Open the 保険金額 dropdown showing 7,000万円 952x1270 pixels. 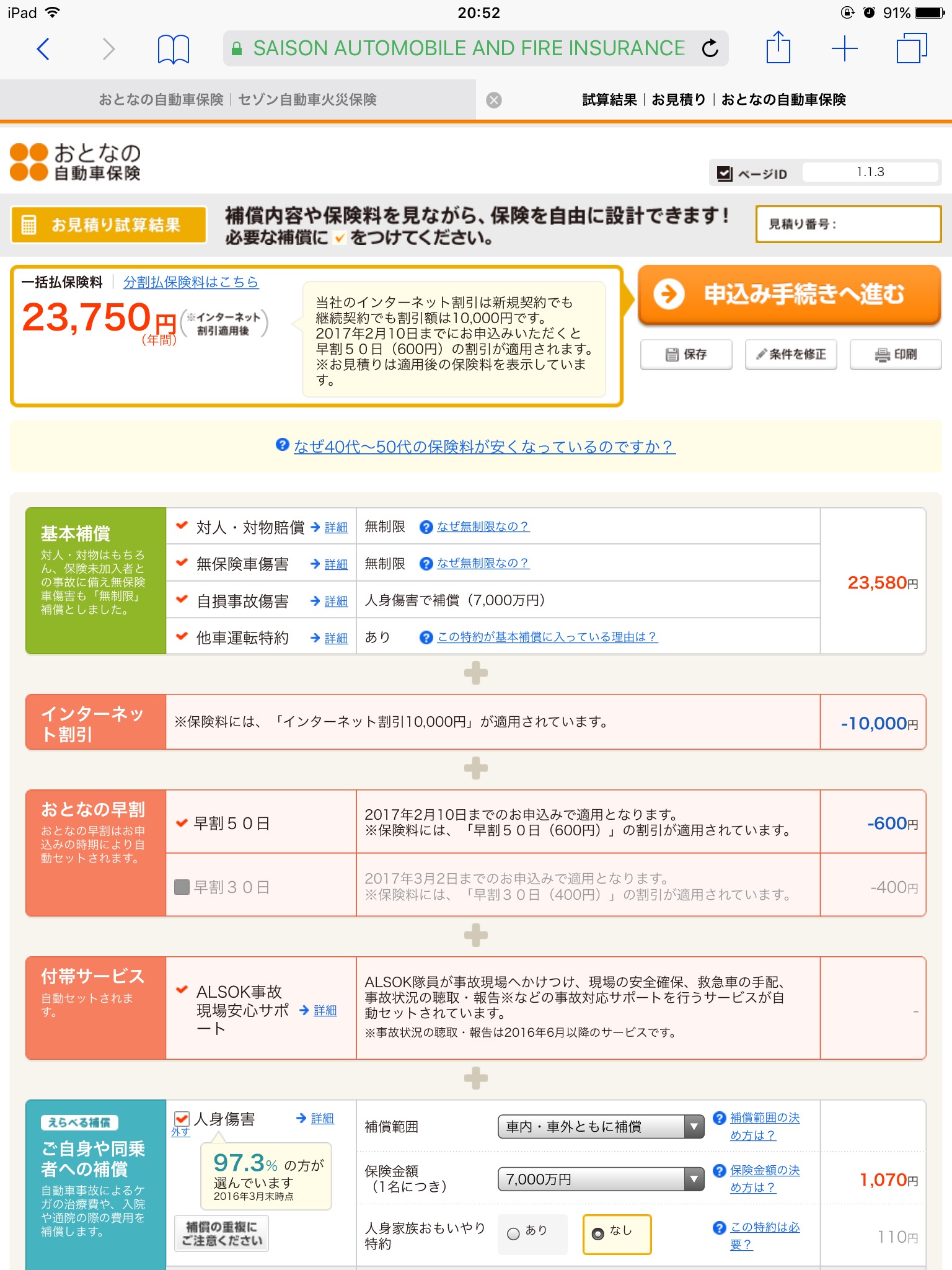click(x=601, y=1179)
